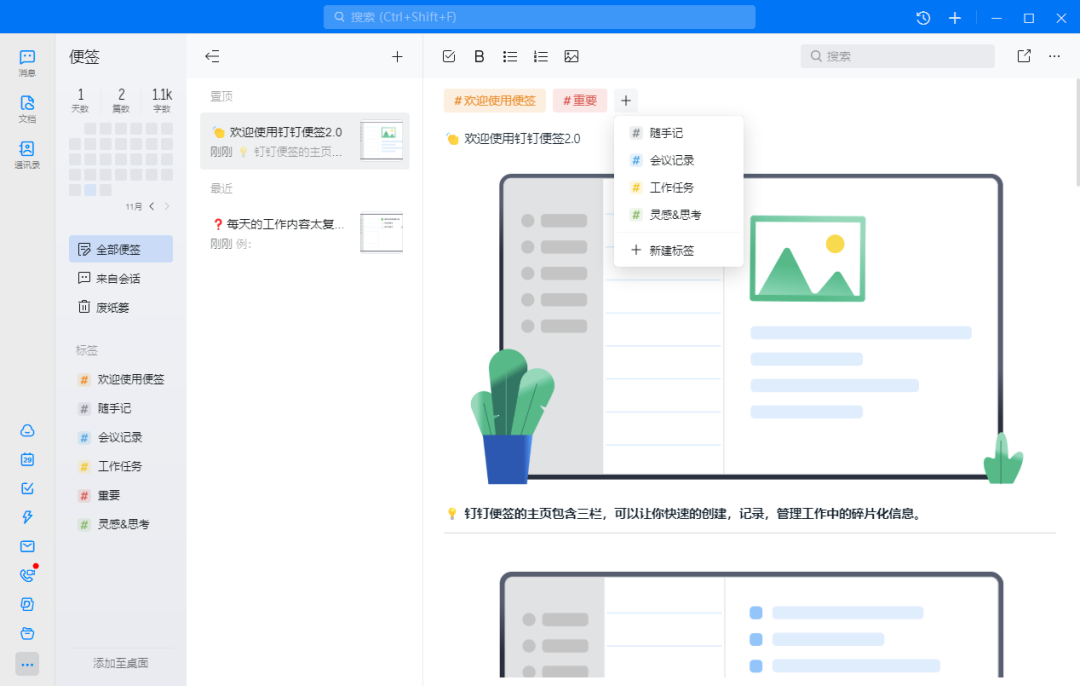The width and height of the screenshot is (1080, 686).
Task: Filter by 重要 tag in sidebar
Action: point(121,495)
